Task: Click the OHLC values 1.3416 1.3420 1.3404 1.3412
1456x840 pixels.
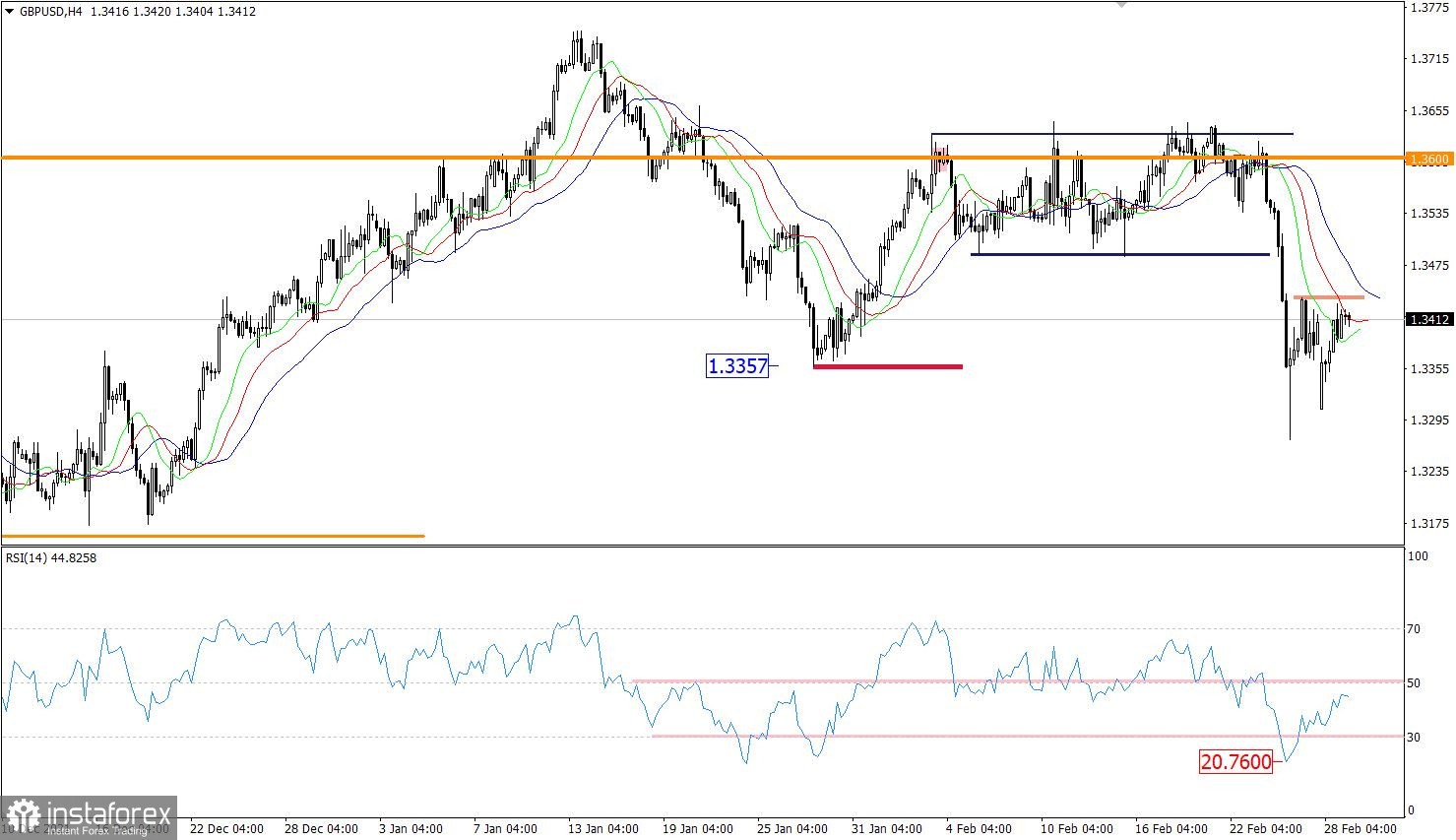Action: coord(173,12)
